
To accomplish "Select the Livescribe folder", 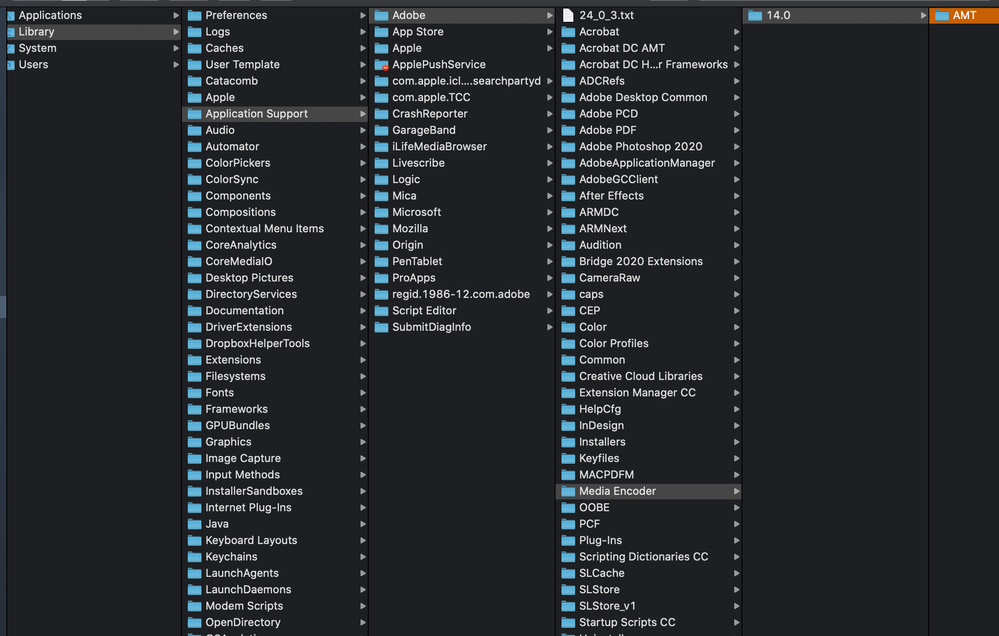I will 463,163.
